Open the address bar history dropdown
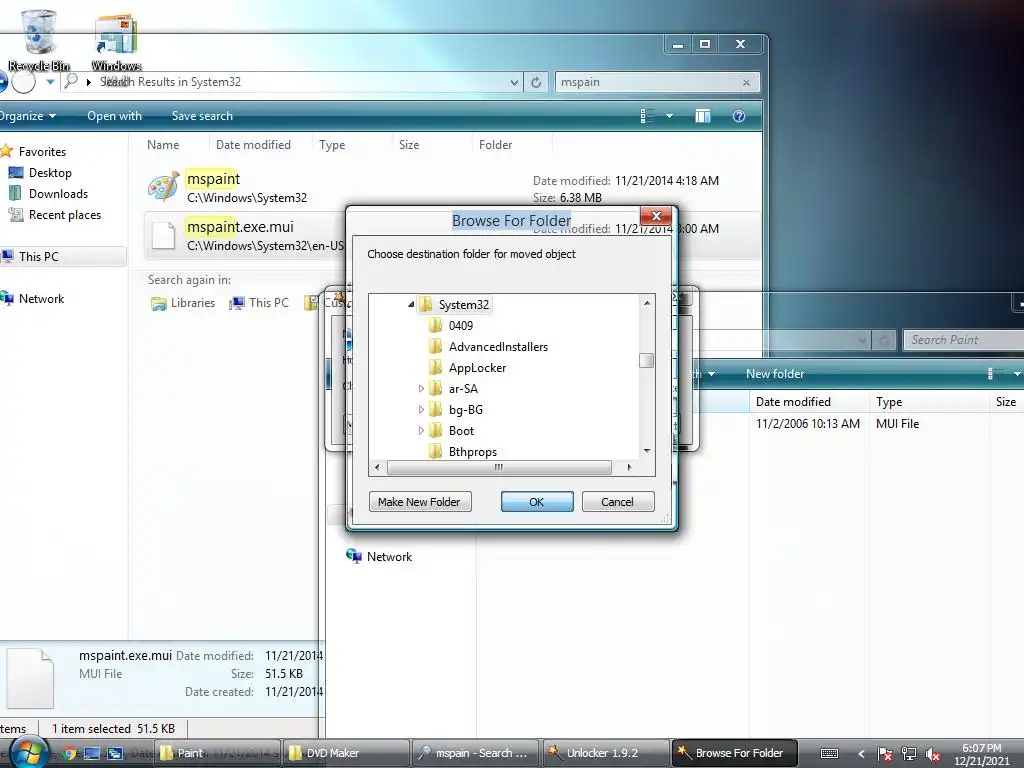Screen dimensions: 1024x768 point(514,82)
